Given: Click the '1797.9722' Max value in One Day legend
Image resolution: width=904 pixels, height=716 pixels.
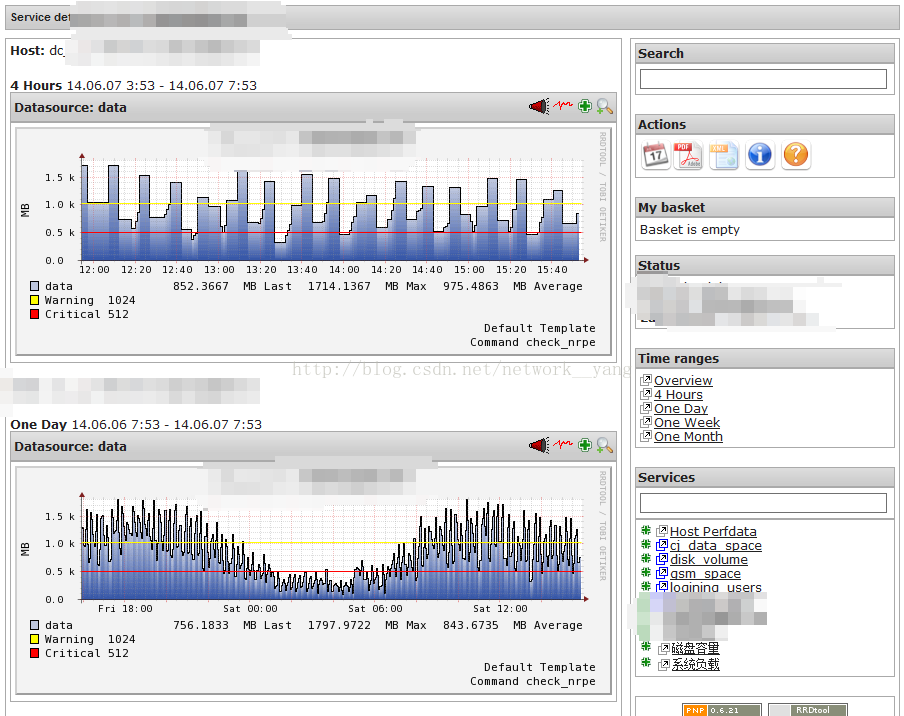Looking at the screenshot, I should click(339, 625).
